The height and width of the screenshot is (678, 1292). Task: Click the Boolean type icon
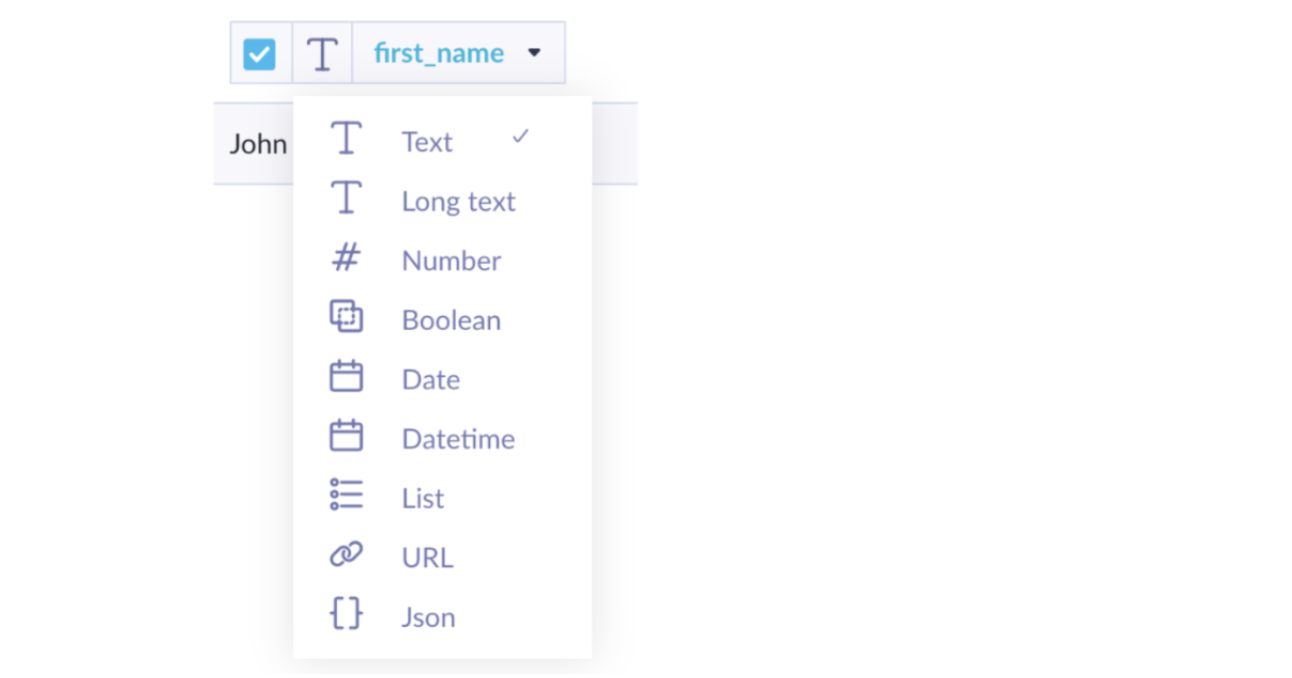click(345, 318)
